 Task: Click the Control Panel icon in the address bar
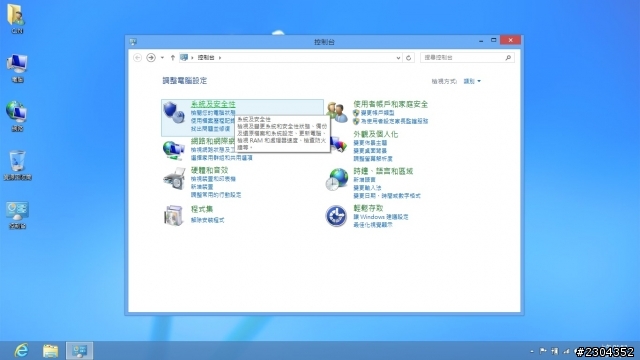184,58
